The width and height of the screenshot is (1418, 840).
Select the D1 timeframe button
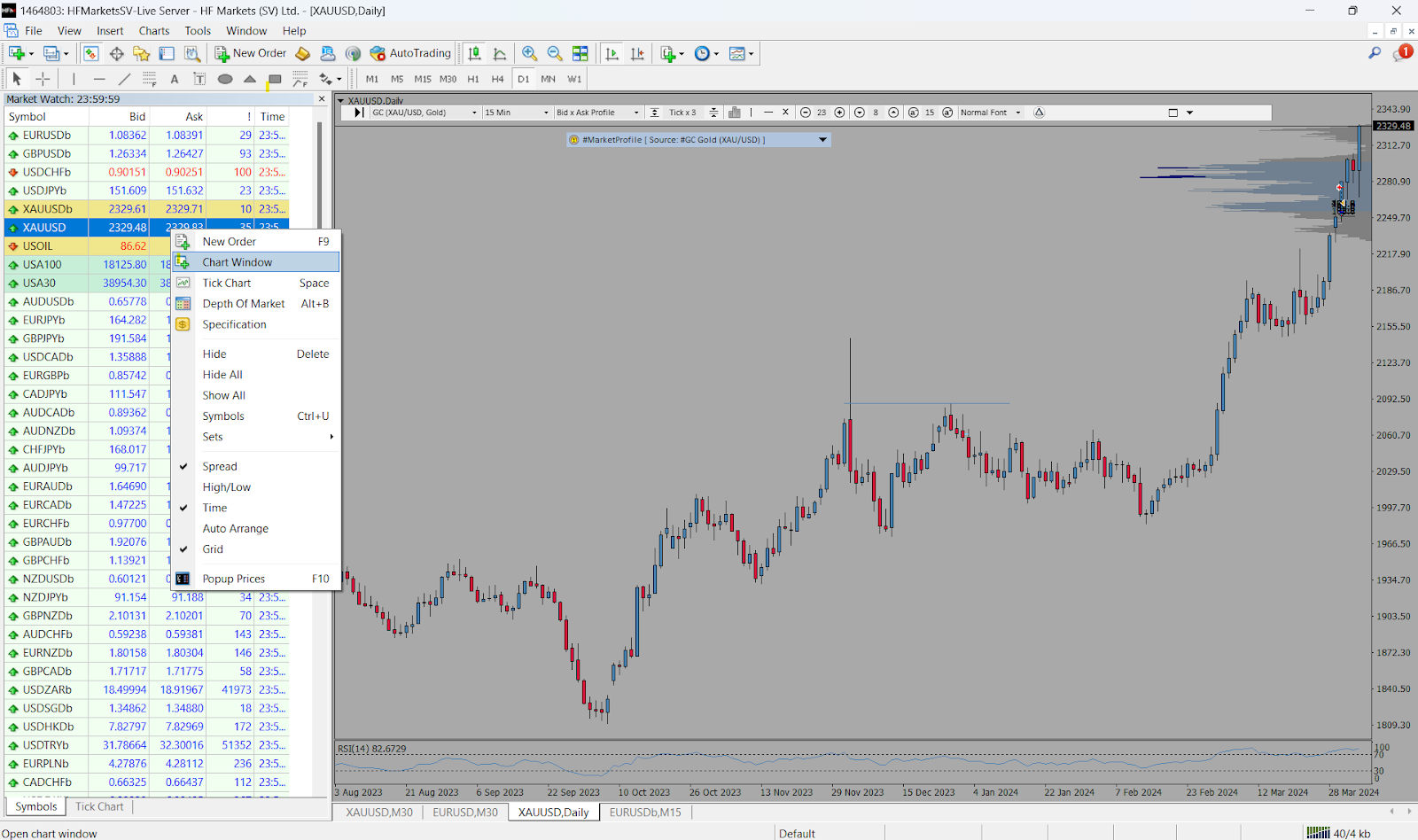524,79
